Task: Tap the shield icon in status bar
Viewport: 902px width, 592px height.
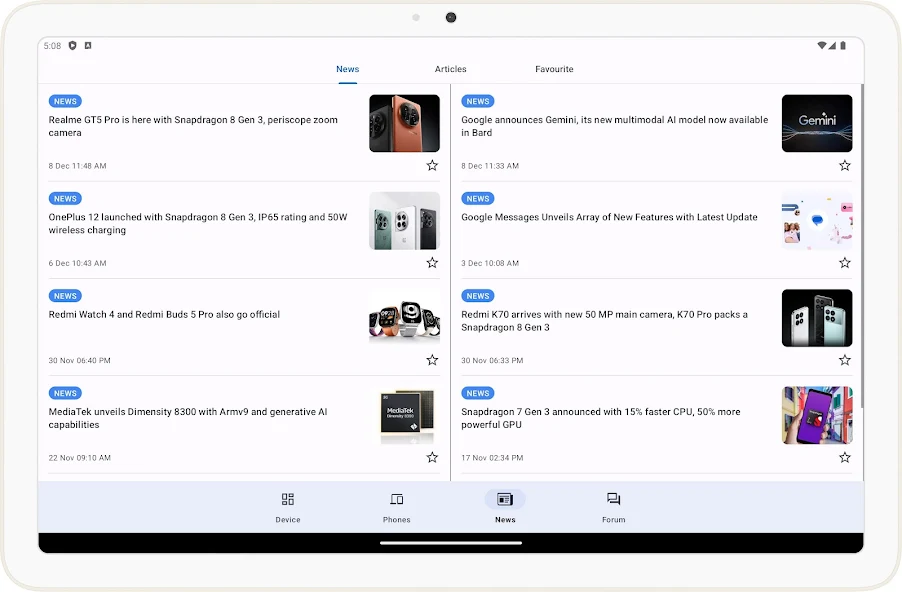Action: tap(72, 45)
